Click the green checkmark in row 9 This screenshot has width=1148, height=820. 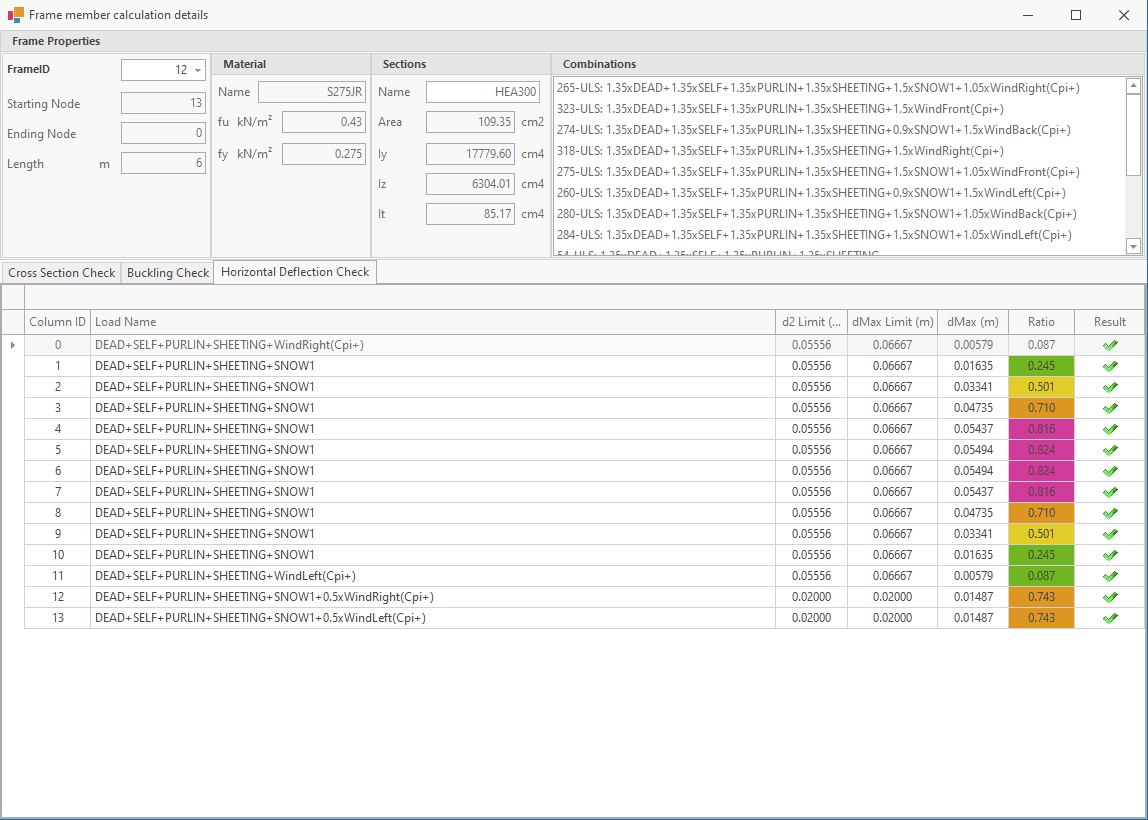click(x=1109, y=534)
